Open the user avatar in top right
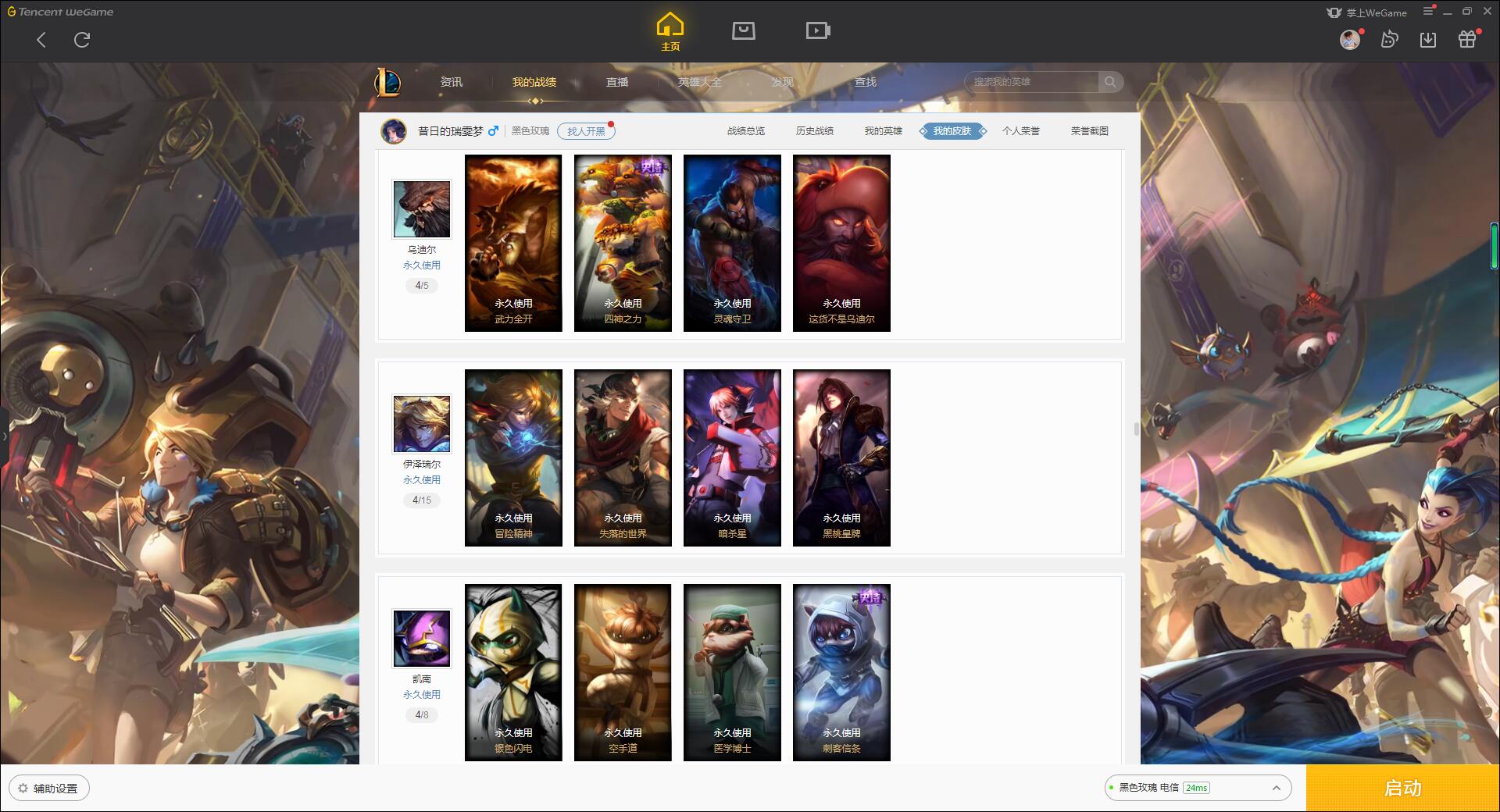 (x=1350, y=39)
